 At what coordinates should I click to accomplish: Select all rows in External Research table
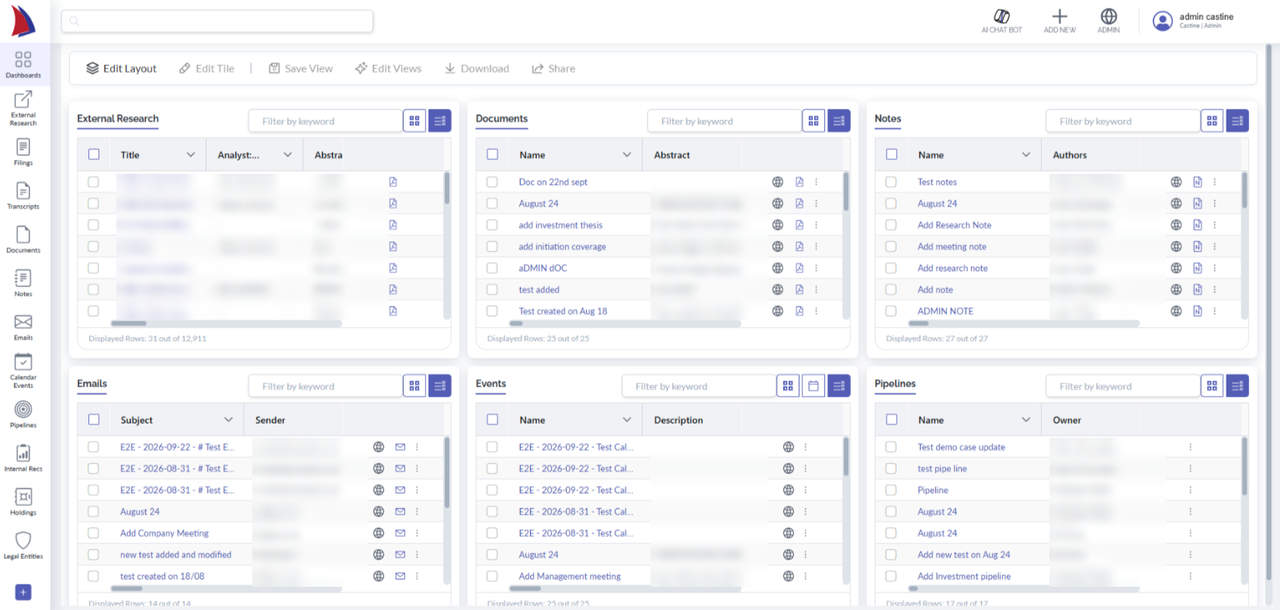click(94, 155)
